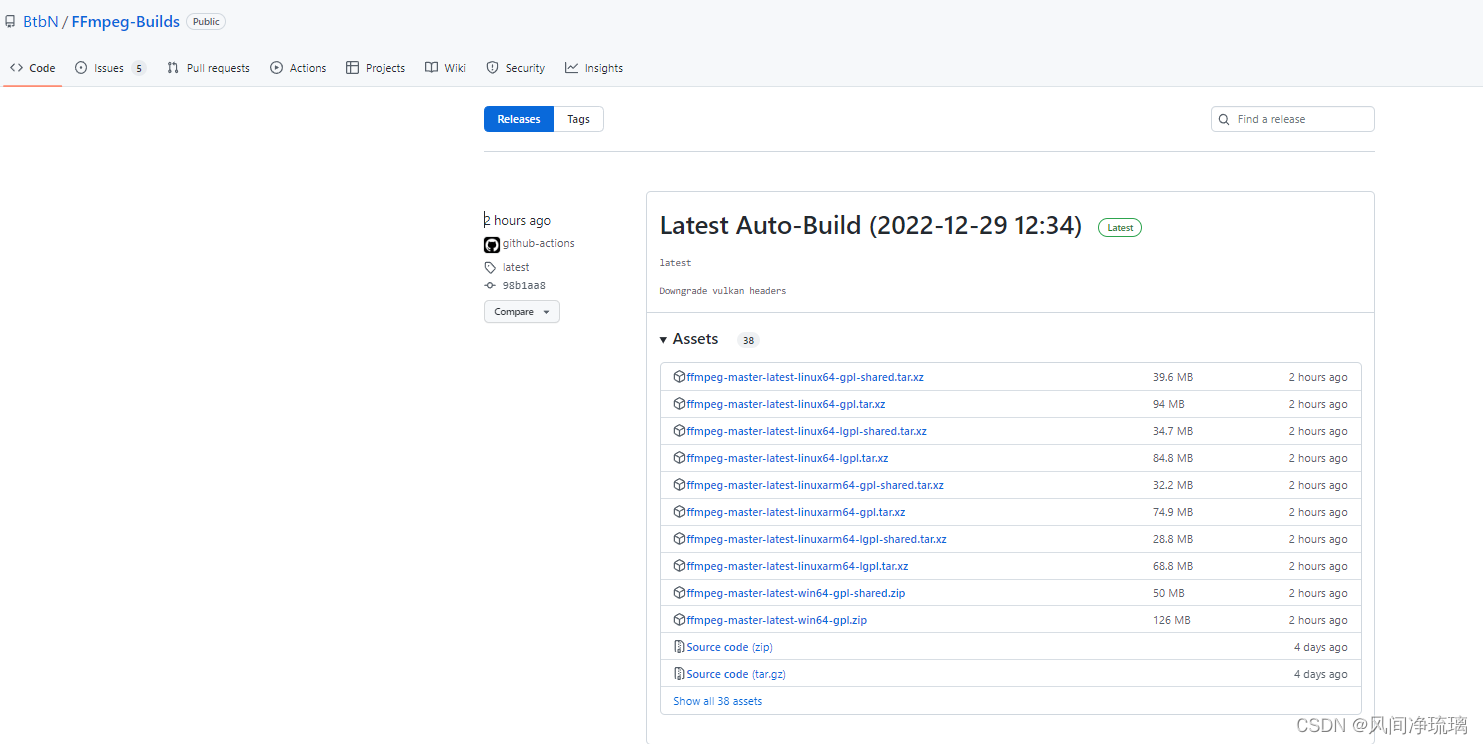
Task: Download Source code (tar.gz)
Action: point(736,674)
